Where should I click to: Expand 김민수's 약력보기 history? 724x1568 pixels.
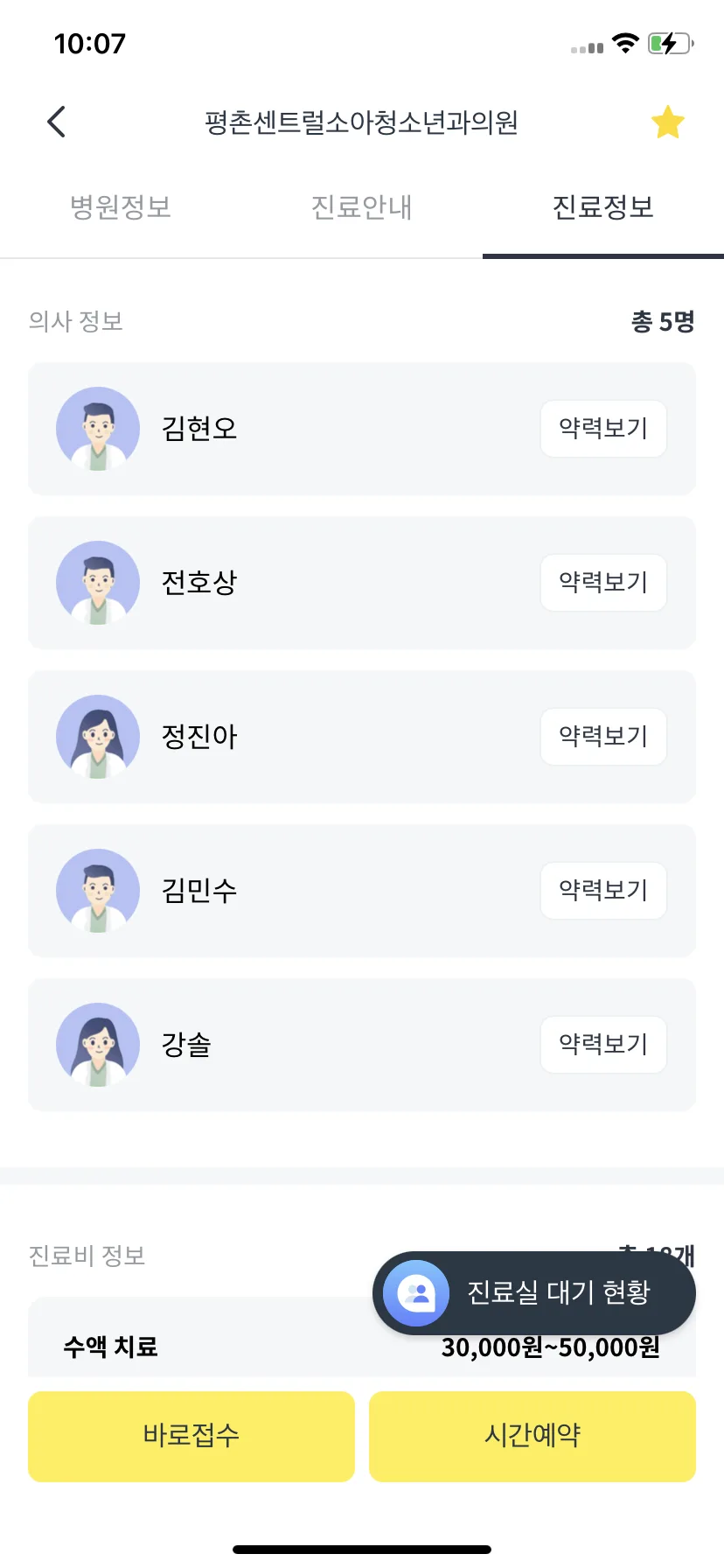tap(603, 891)
